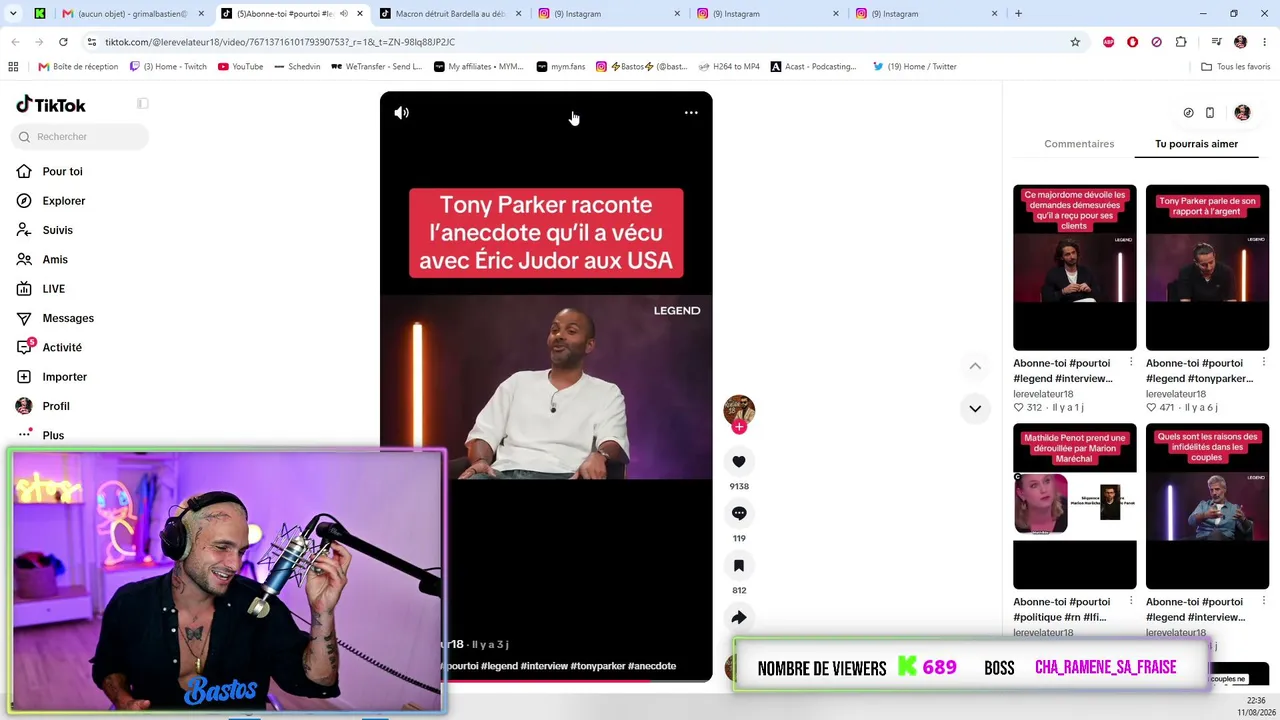Open the YouTube bookmark

pos(241,67)
